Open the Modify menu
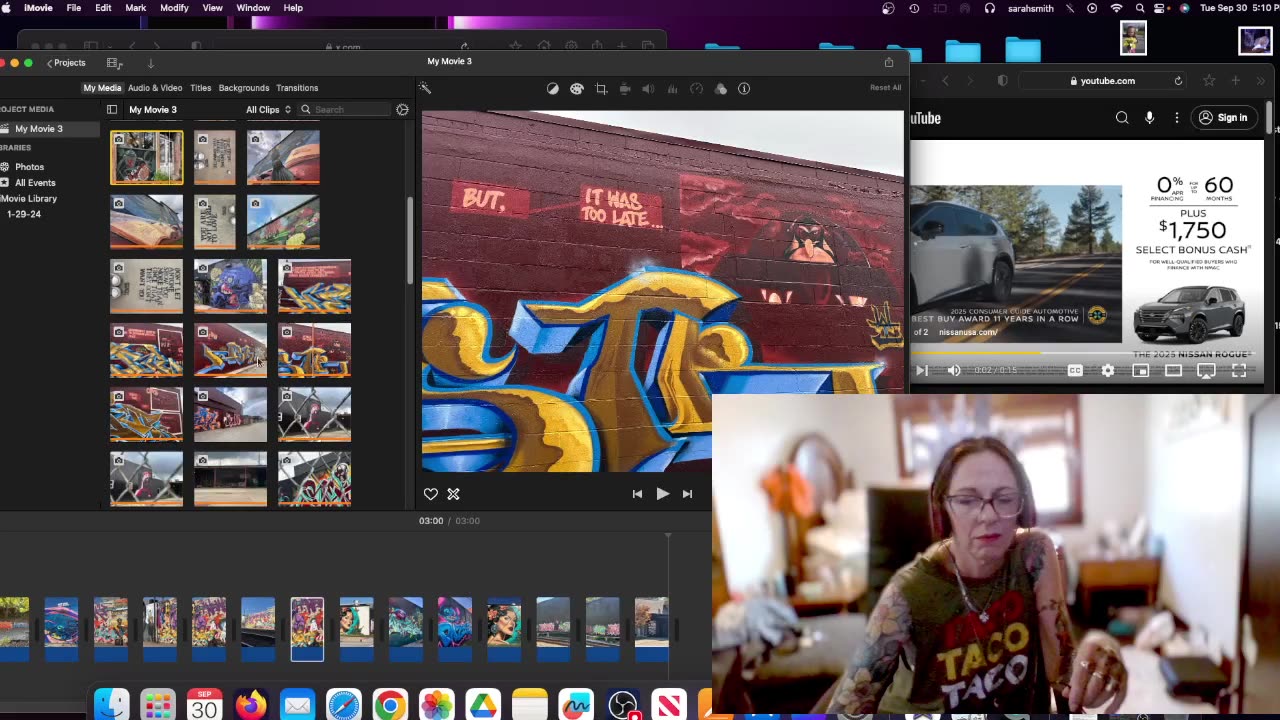1280x720 pixels. pos(174,8)
